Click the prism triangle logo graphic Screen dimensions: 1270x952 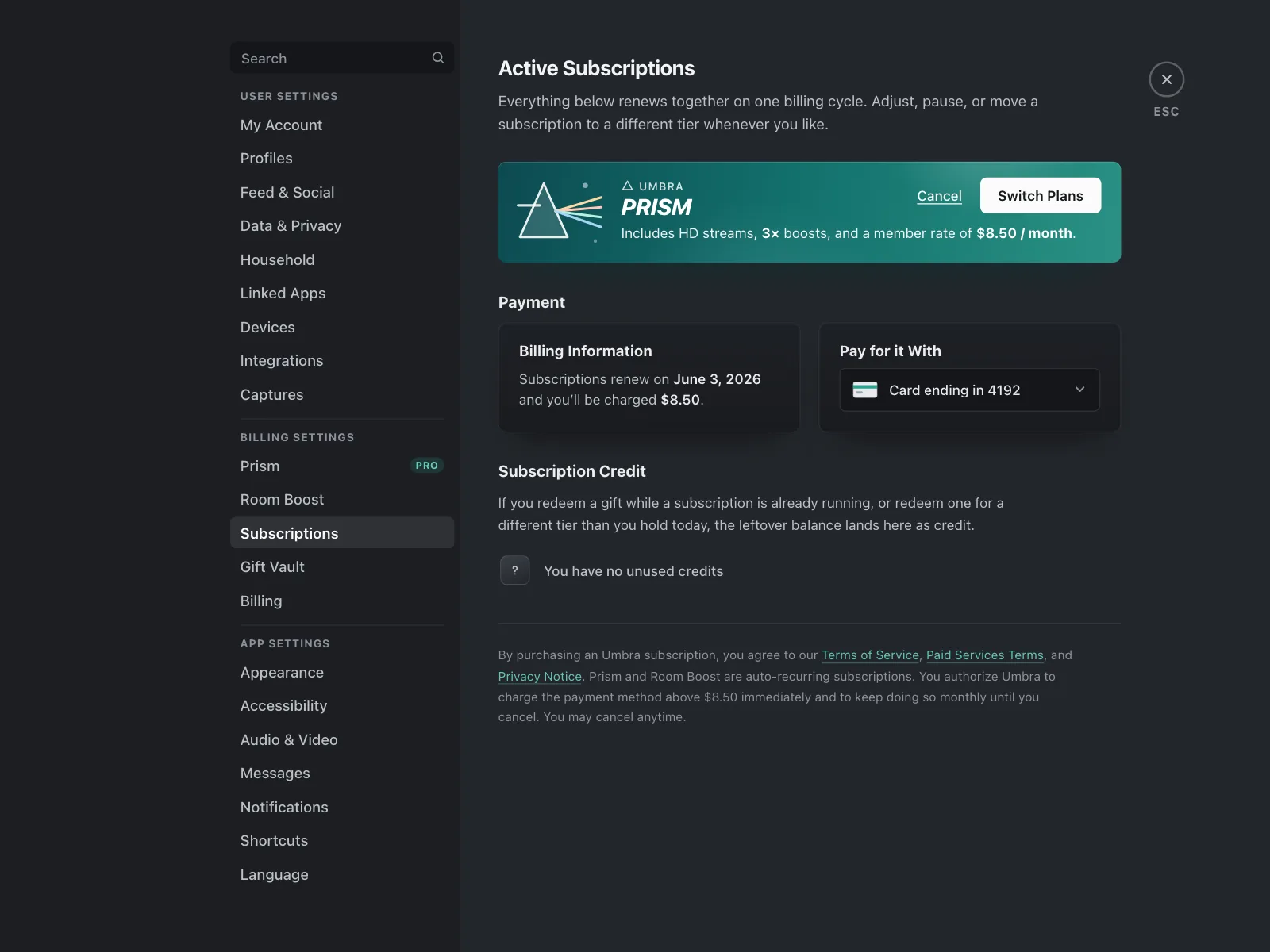(x=560, y=212)
